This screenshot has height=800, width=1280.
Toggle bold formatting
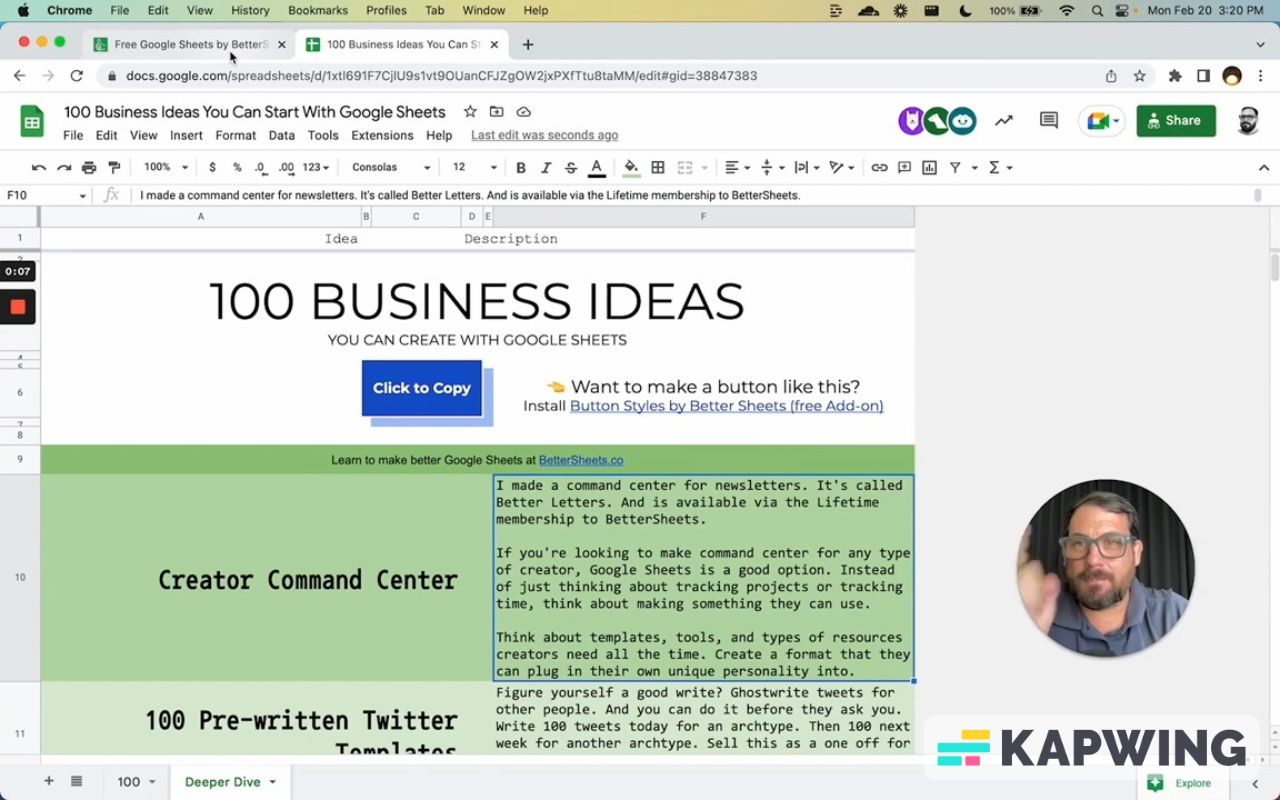click(x=521, y=168)
